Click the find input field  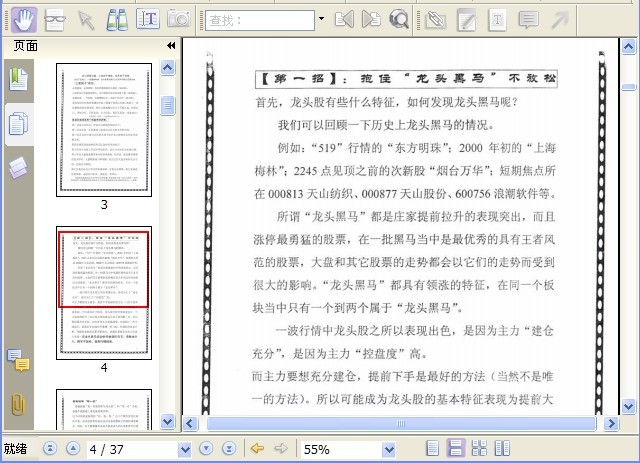pos(260,20)
